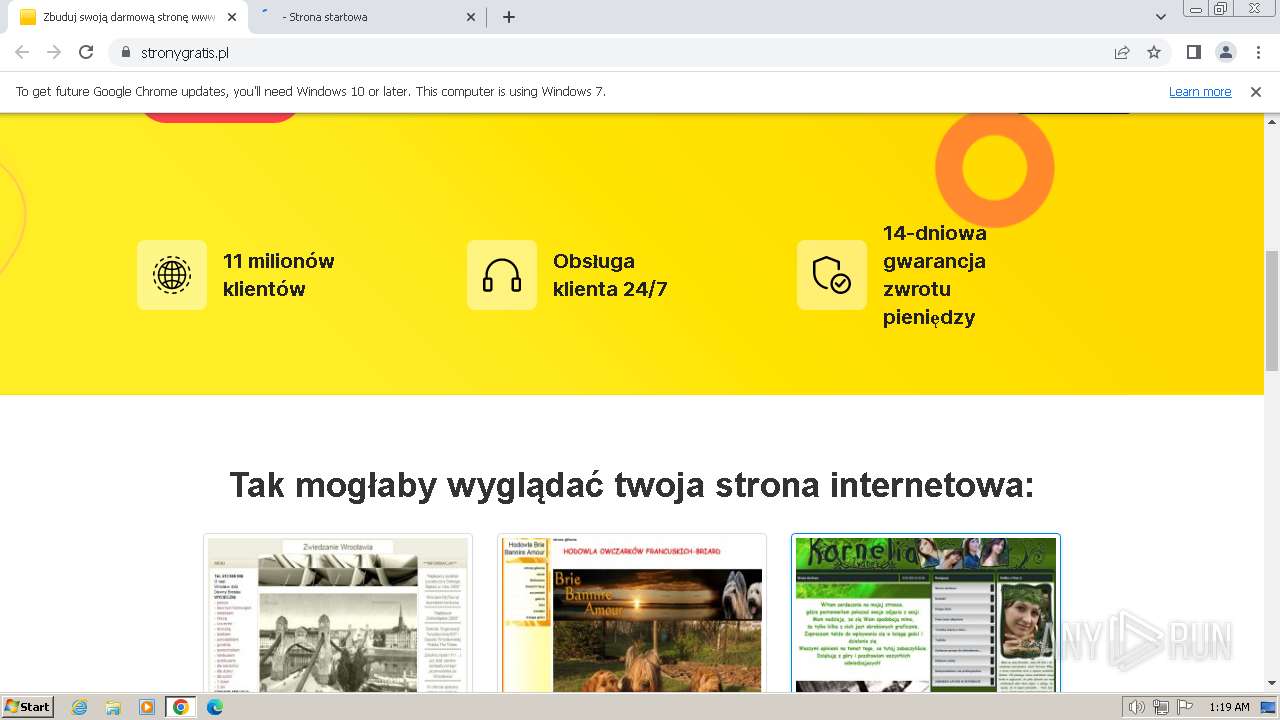Image resolution: width=1280 pixels, height=720 pixels.
Task: Click the headphones icon beside 'Obsługa klienta 24/7'
Action: [502, 275]
